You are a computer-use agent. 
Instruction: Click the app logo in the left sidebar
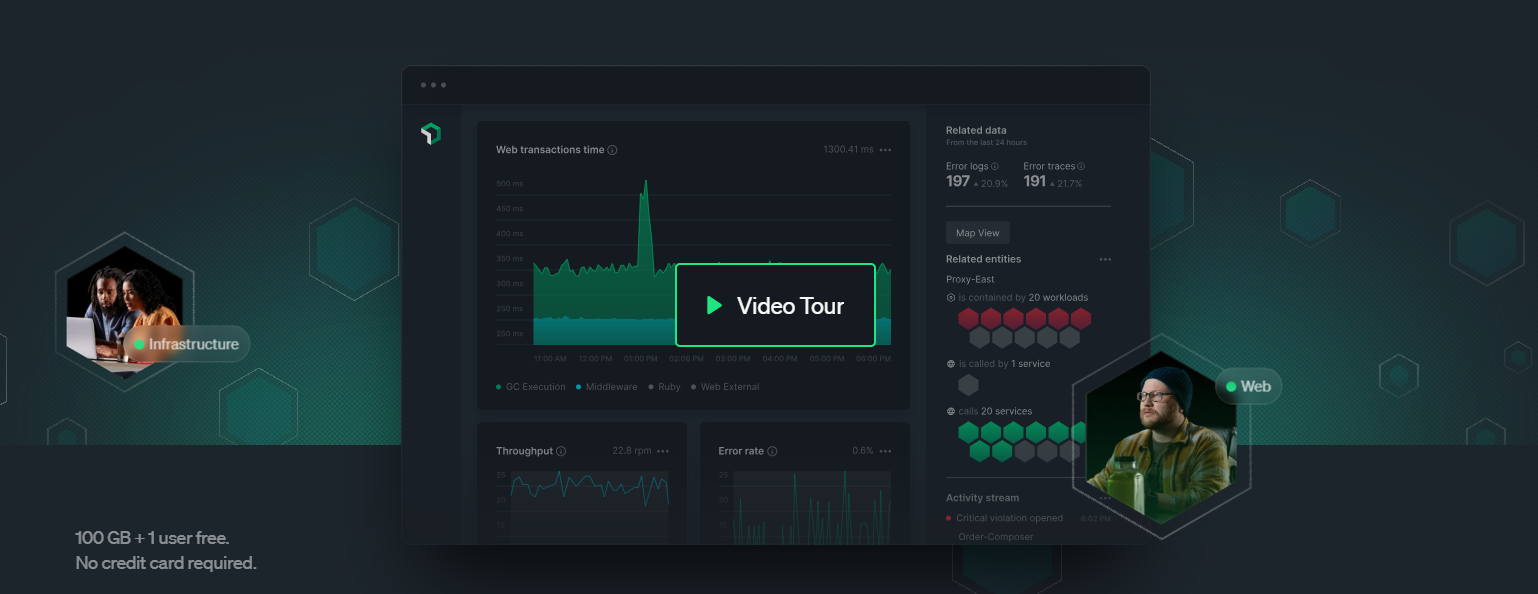pyautogui.click(x=430, y=132)
